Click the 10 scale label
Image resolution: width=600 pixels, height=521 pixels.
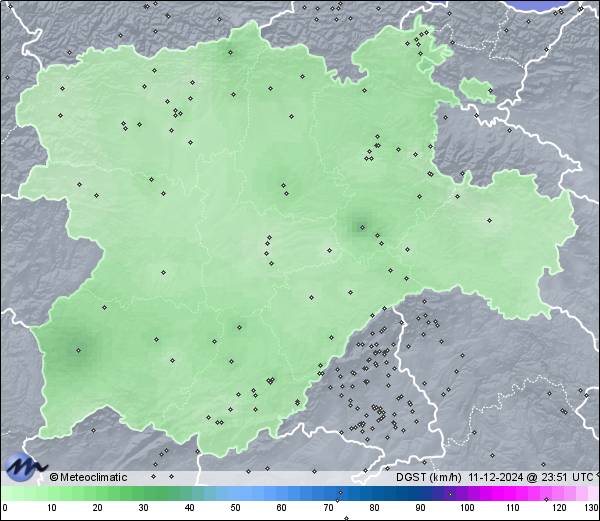point(52,508)
